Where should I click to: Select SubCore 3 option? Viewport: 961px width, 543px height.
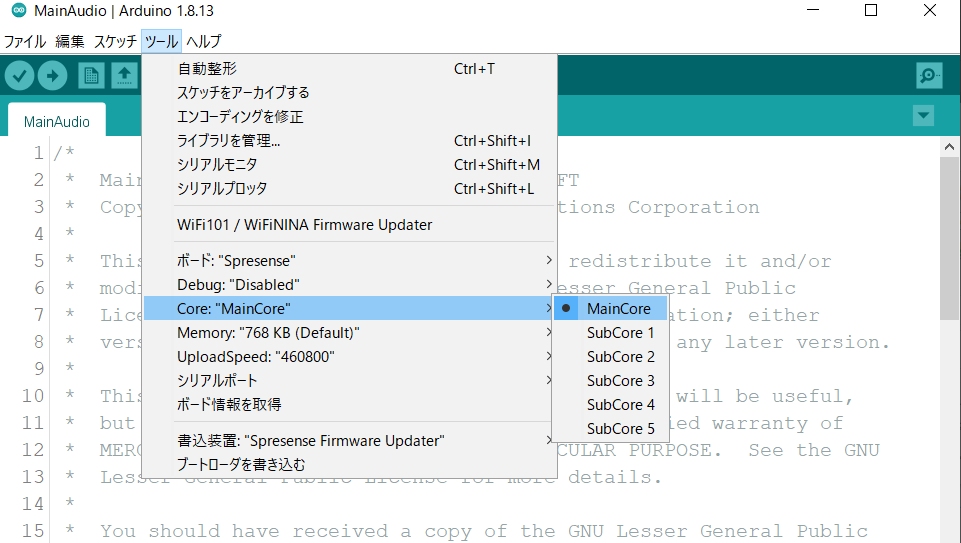click(x=610, y=380)
